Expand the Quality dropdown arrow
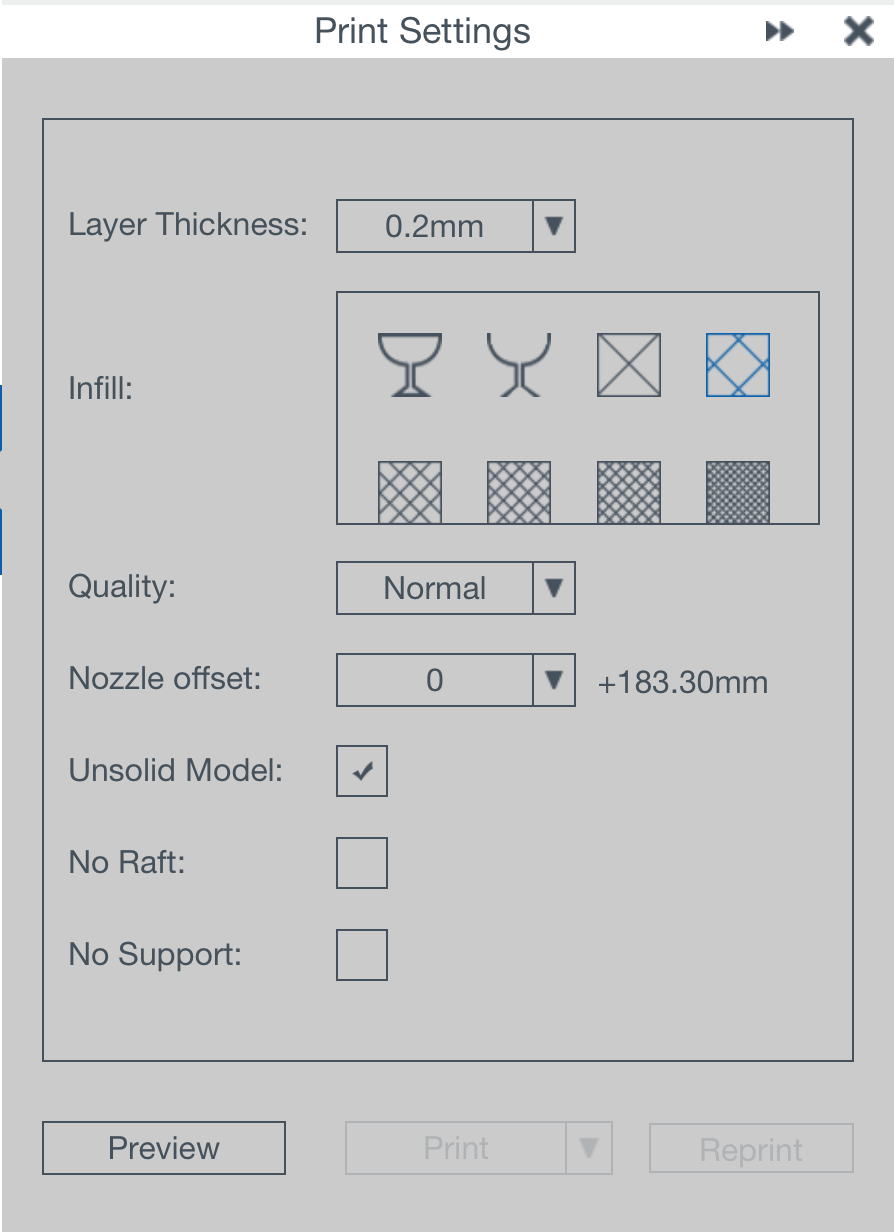The image size is (894, 1232). tap(554, 588)
